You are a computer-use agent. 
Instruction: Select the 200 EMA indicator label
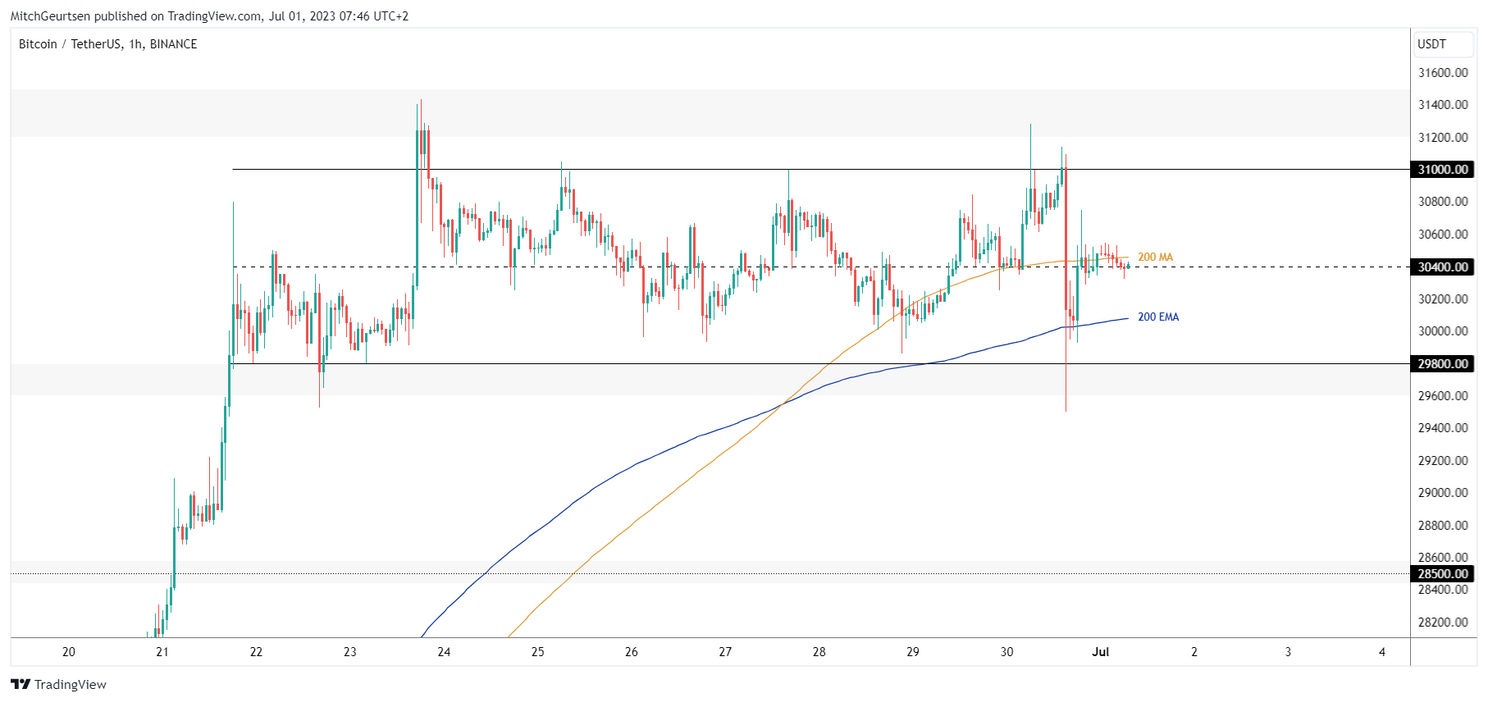point(1157,316)
